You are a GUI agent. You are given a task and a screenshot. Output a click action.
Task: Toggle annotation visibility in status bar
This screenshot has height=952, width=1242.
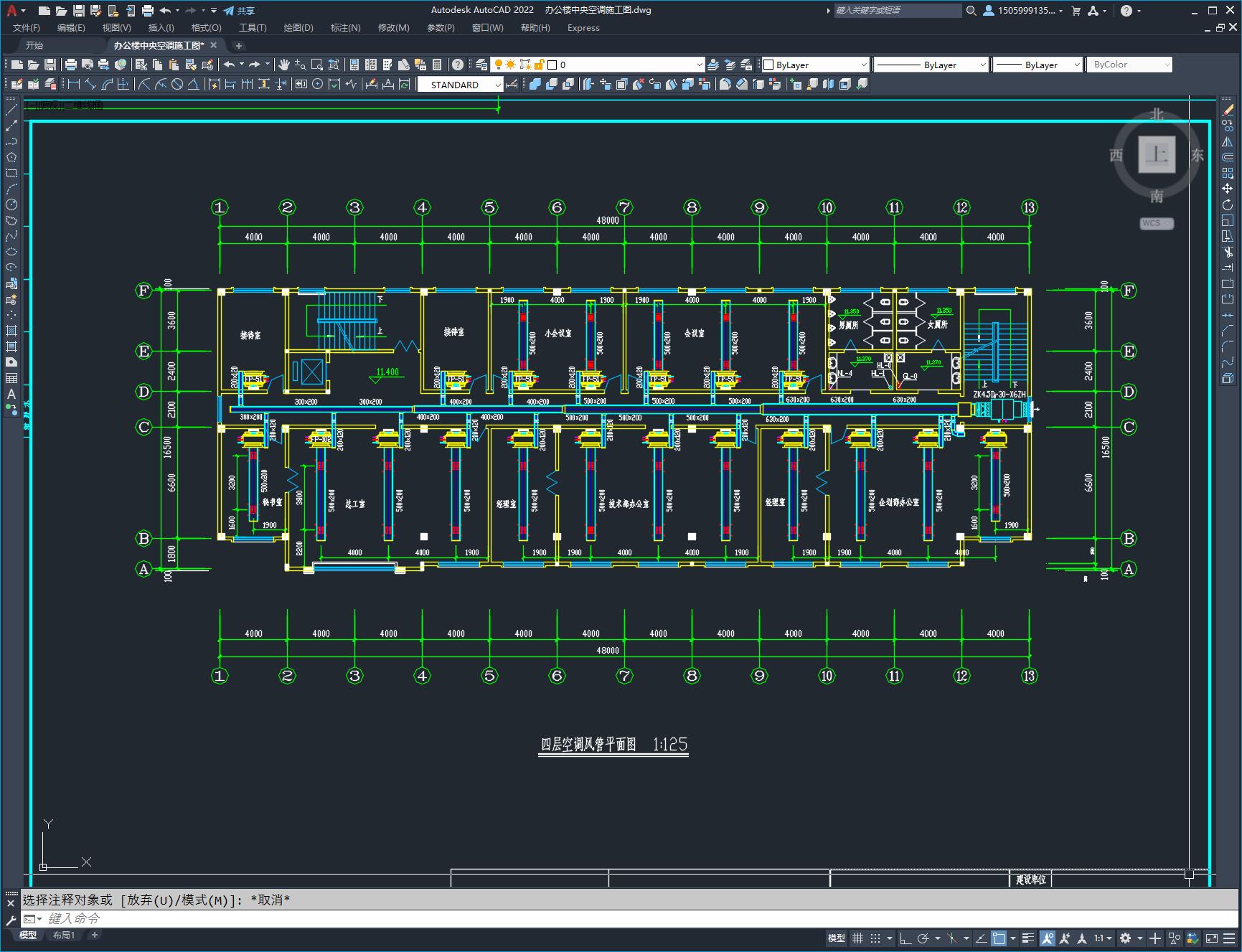pyautogui.click(x=1048, y=938)
